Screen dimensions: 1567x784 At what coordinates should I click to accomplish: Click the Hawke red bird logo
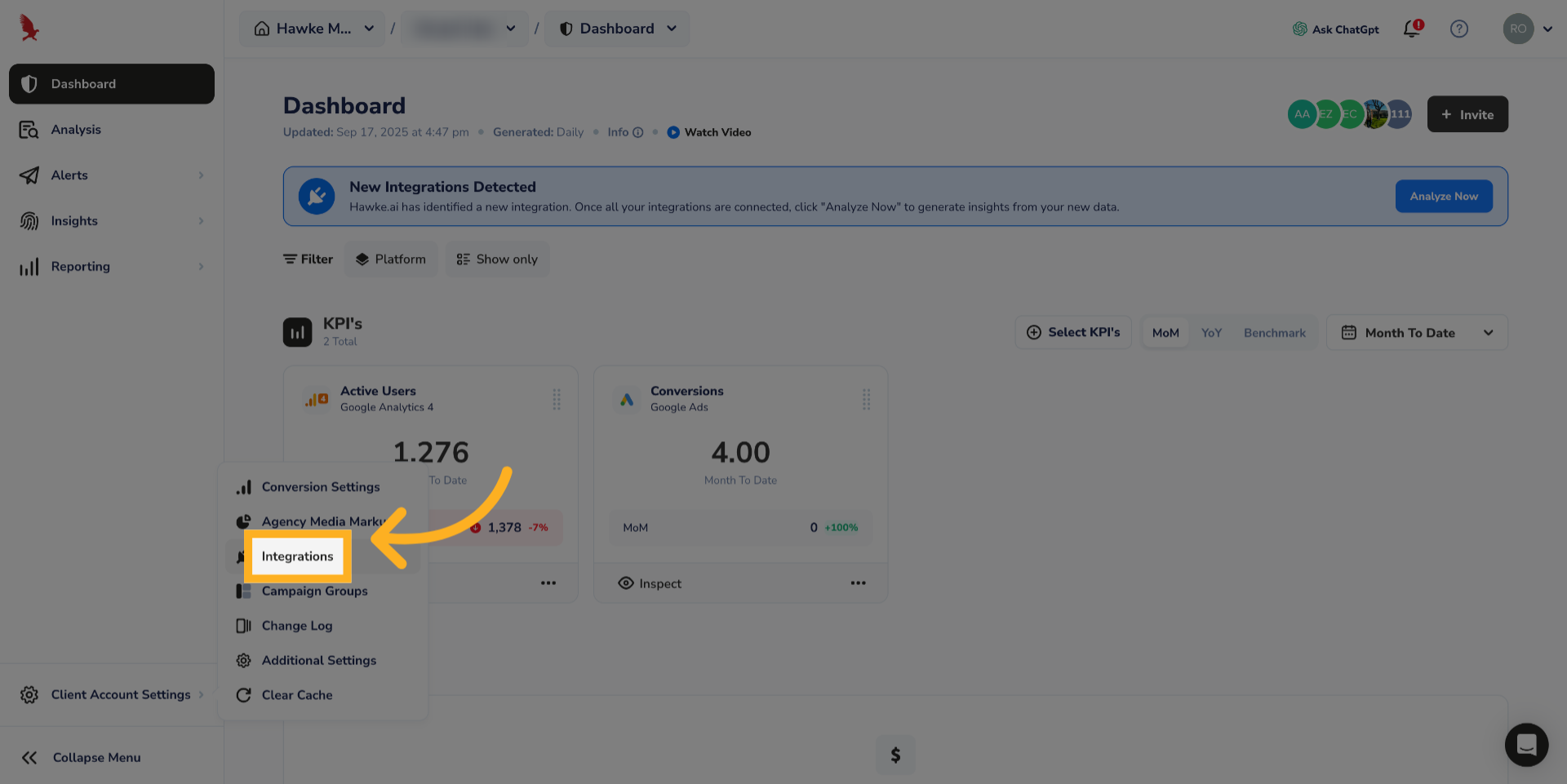(x=29, y=28)
